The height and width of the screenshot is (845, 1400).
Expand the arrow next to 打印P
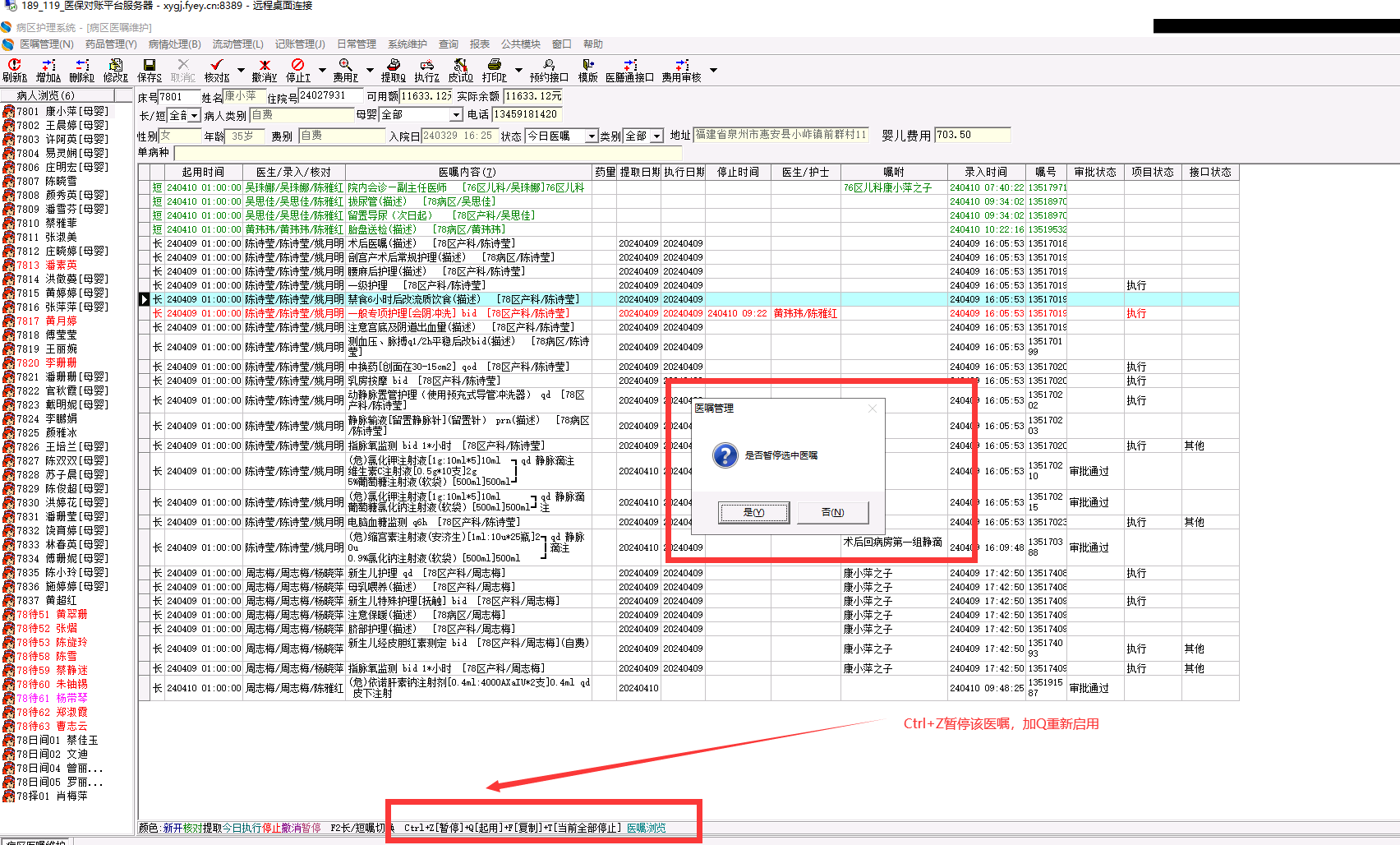[518, 70]
